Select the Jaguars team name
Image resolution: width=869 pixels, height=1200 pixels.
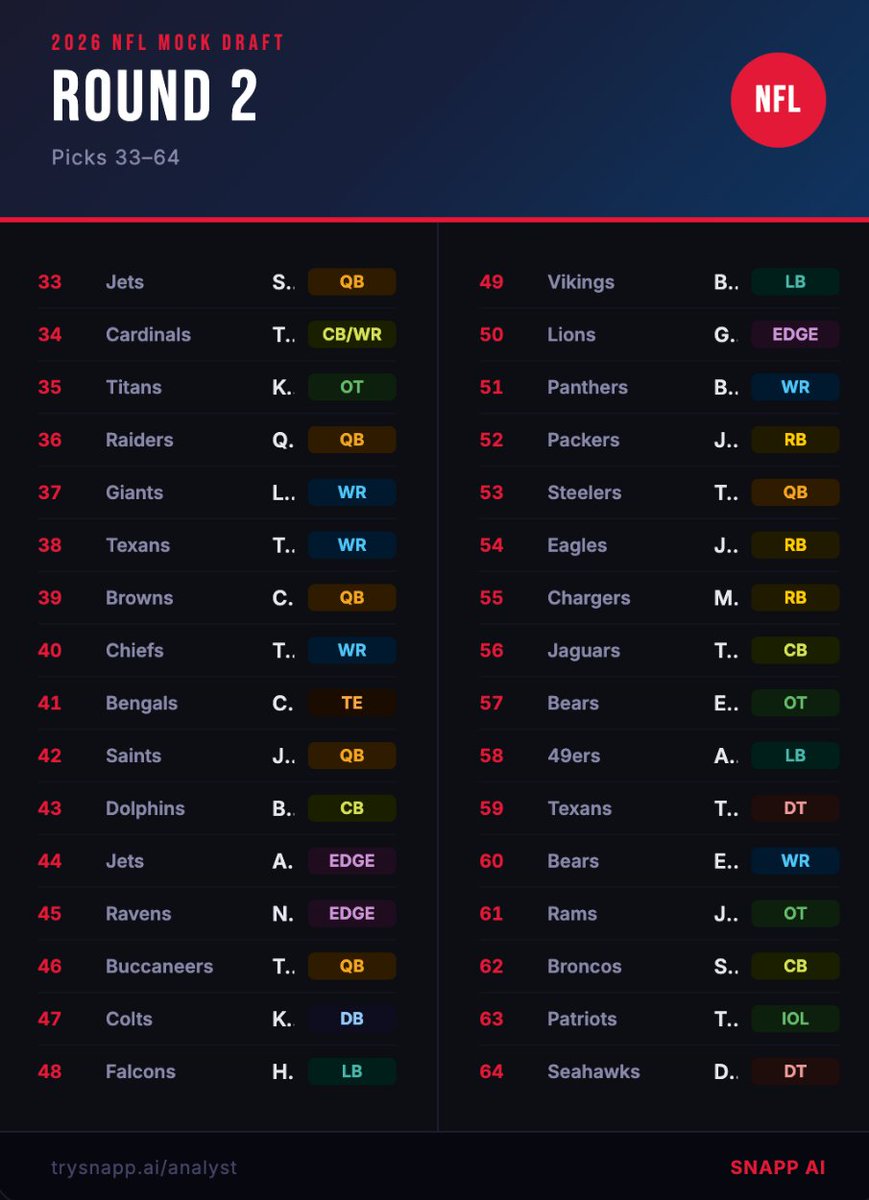(x=583, y=650)
